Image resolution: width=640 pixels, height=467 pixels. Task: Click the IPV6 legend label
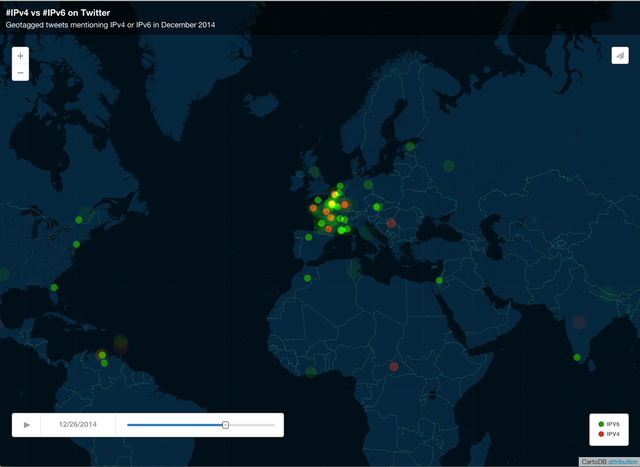[613, 424]
